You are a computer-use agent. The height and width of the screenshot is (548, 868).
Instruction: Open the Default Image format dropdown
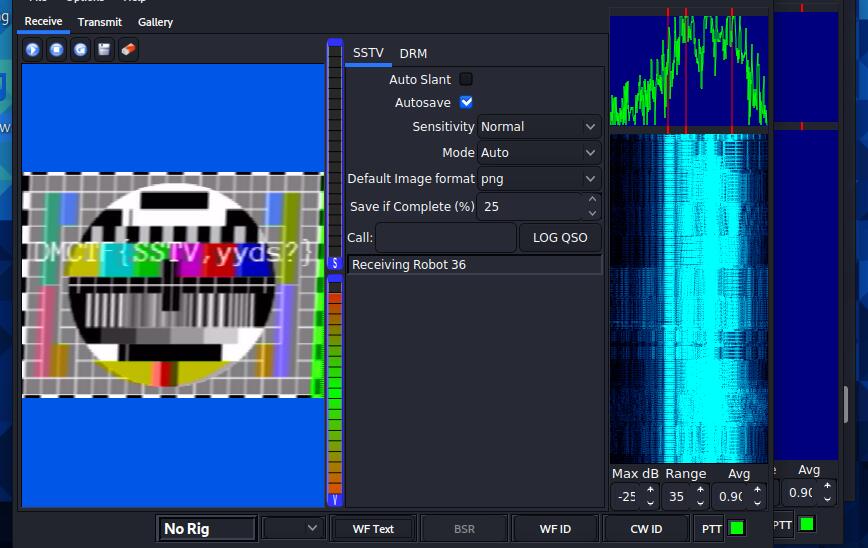tap(539, 179)
